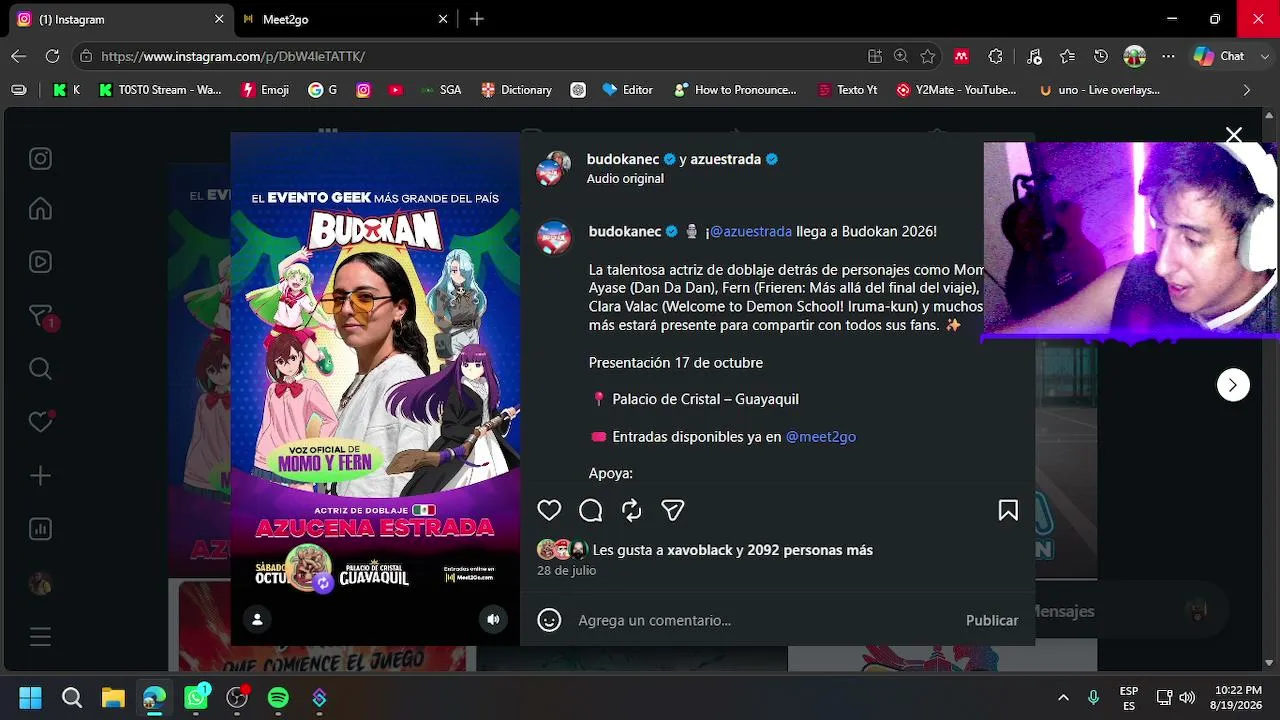The height and width of the screenshot is (720, 1280).
Task: Open the 'Texto Yt' bookmark
Action: click(847, 90)
